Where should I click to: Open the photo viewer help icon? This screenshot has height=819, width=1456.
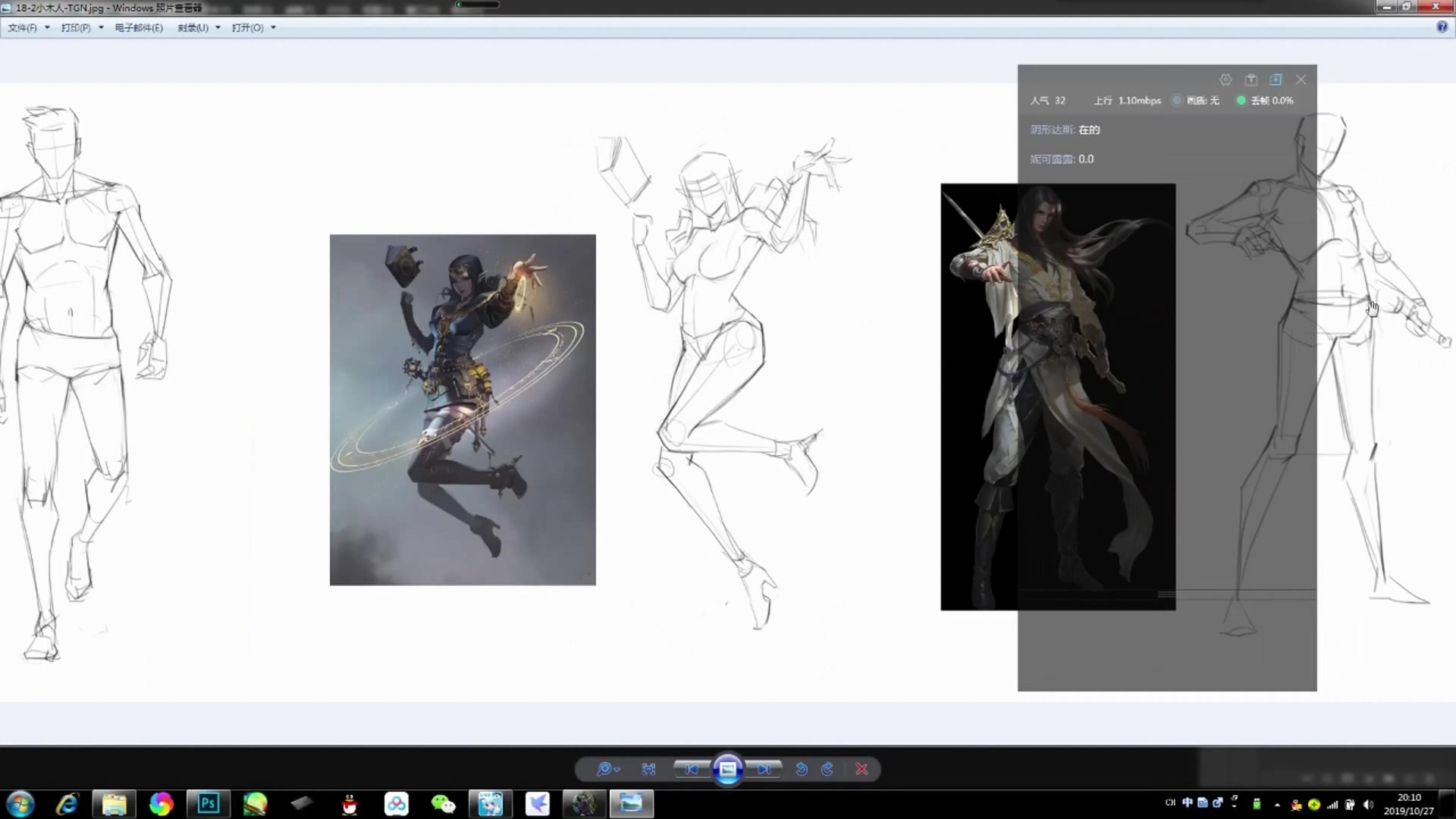[1442, 27]
